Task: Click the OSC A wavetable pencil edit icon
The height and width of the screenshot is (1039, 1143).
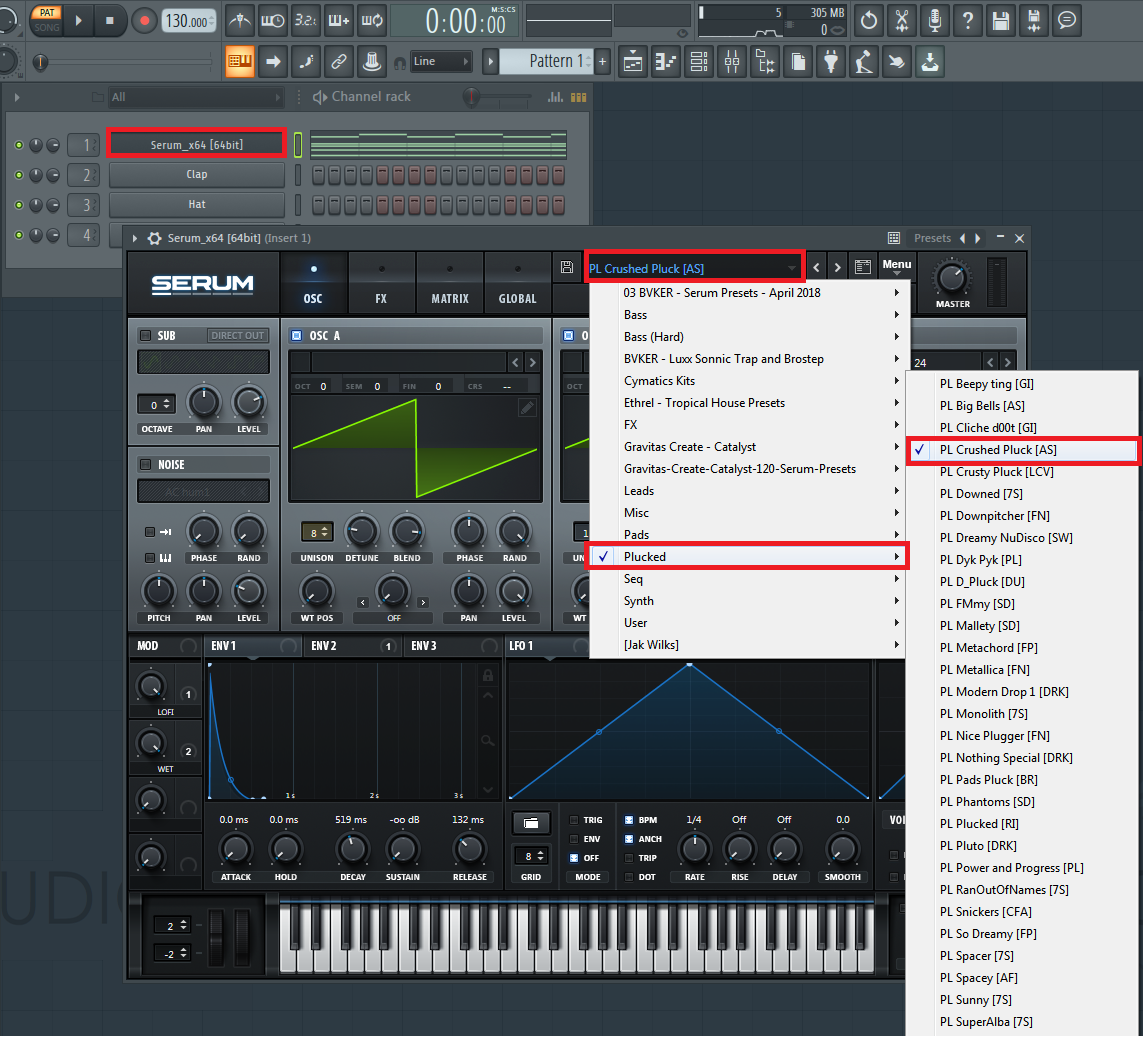Action: (x=526, y=408)
